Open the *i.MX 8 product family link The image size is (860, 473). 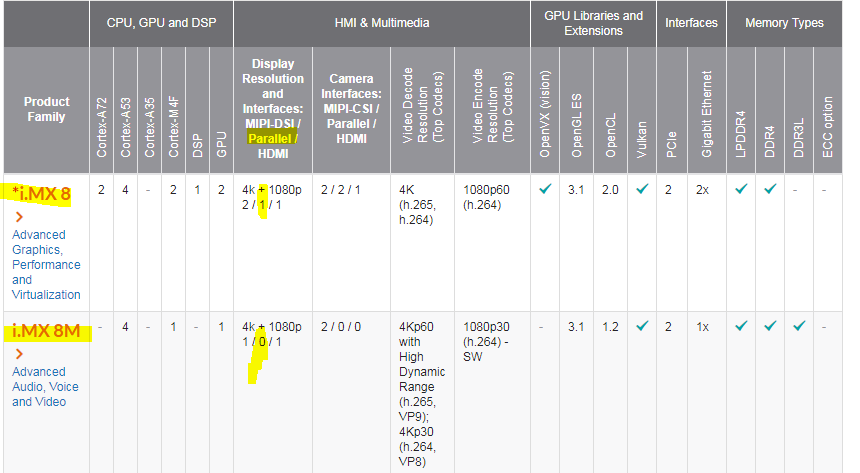pos(41,193)
